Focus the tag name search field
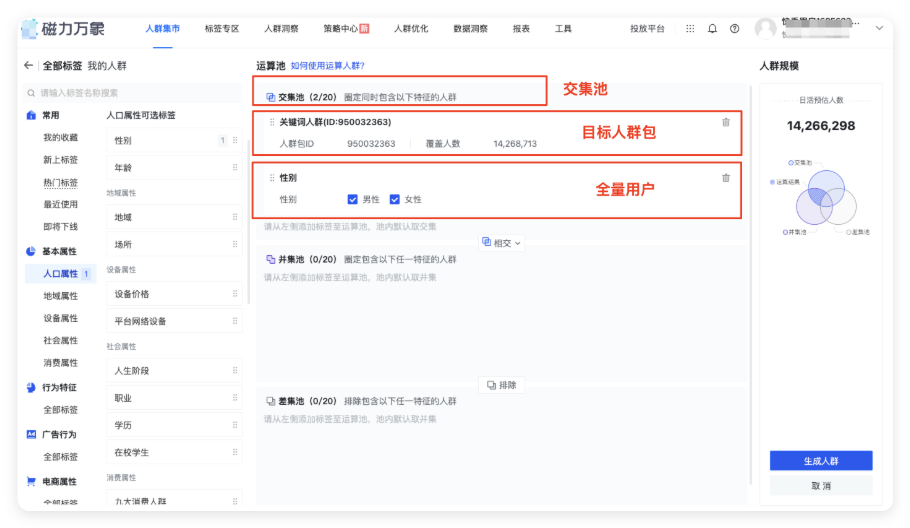The width and height of the screenshot is (910, 528). pyautogui.click(x=132, y=93)
